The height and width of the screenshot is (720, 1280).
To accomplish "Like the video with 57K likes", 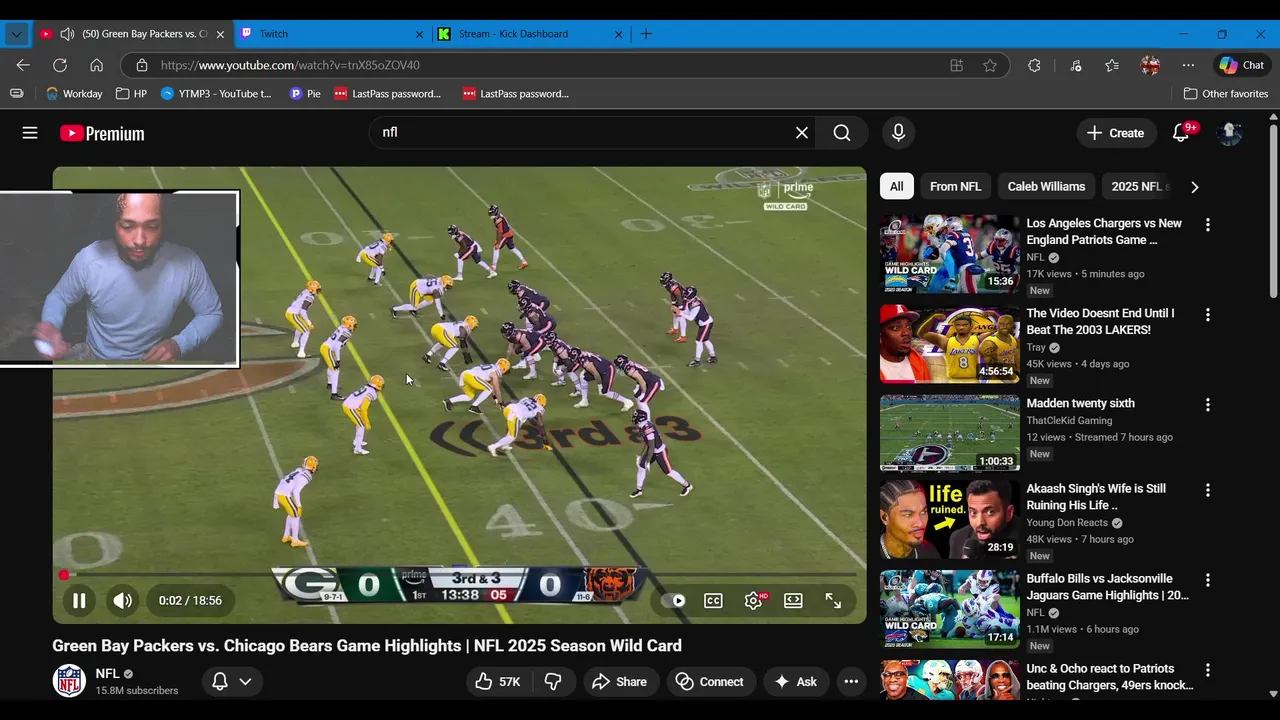I will coord(497,682).
